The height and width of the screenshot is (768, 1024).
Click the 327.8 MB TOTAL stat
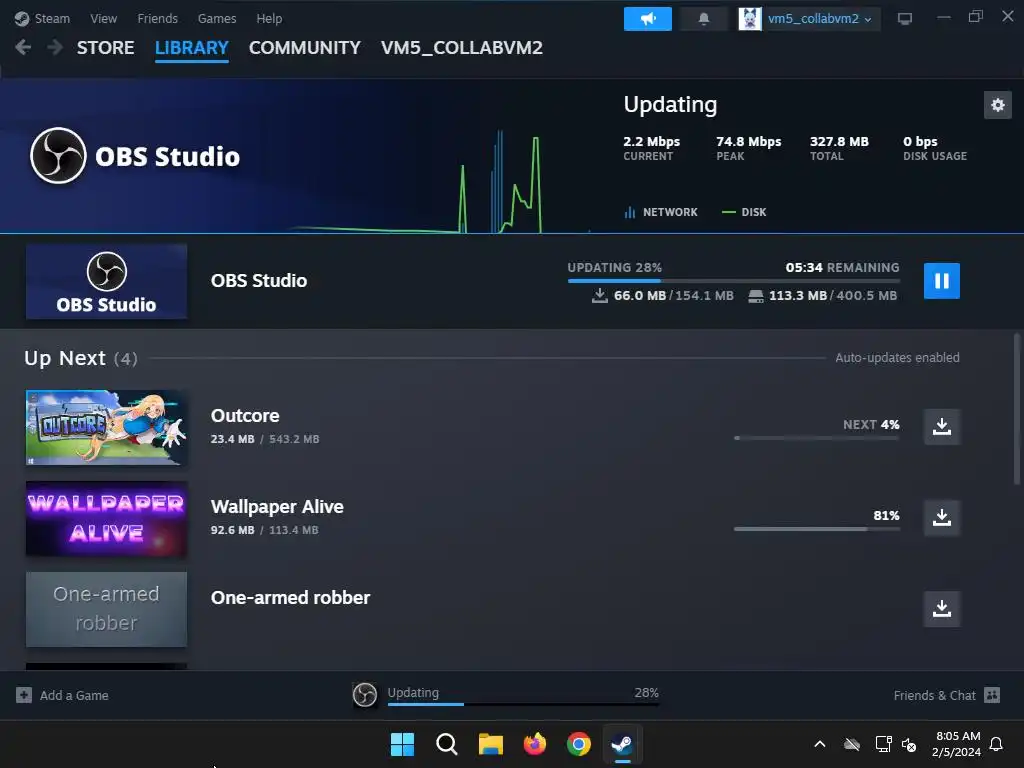tap(839, 148)
